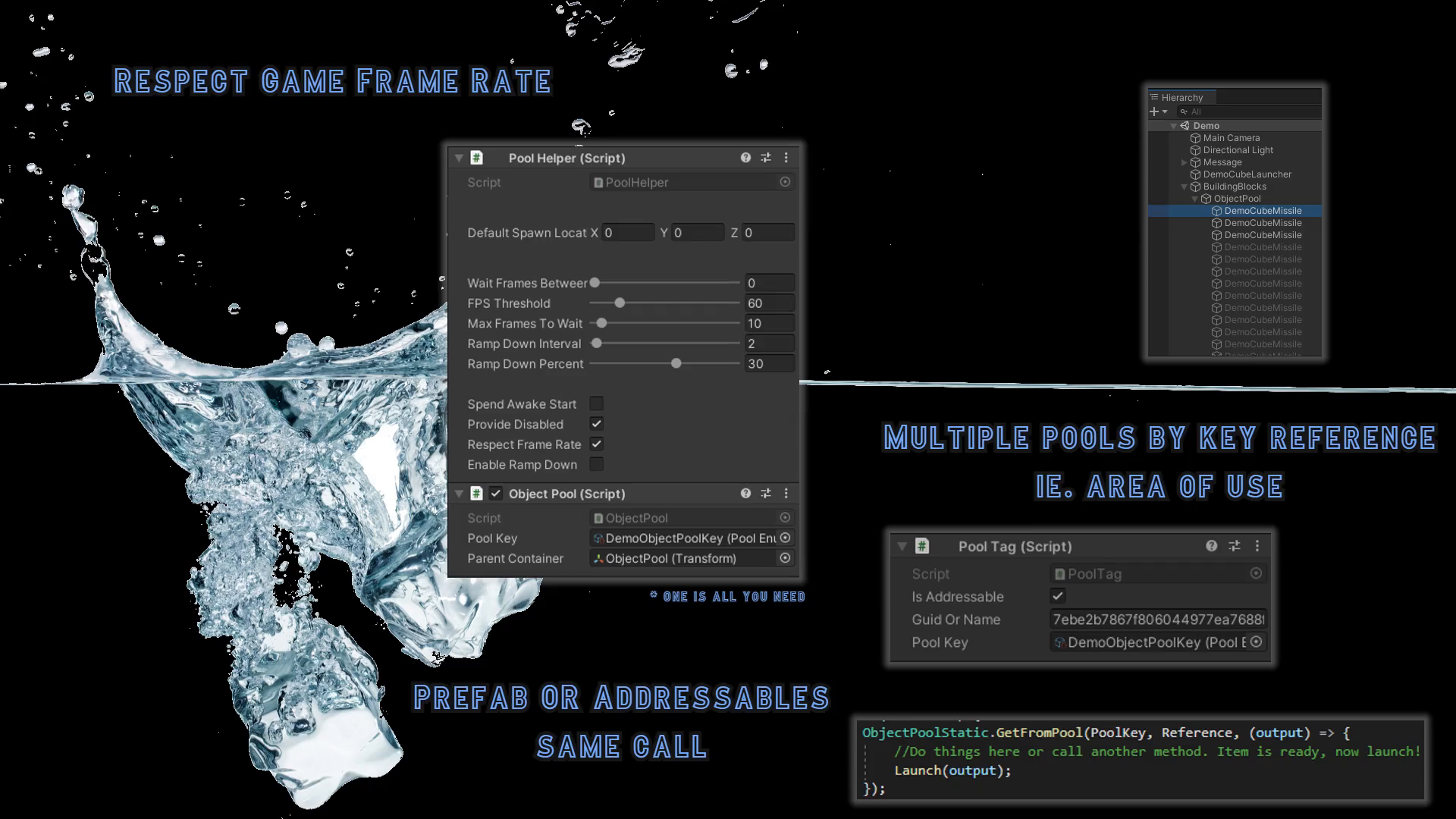Click the Pool Helper script hash icon
1456x819 pixels.
(476, 158)
